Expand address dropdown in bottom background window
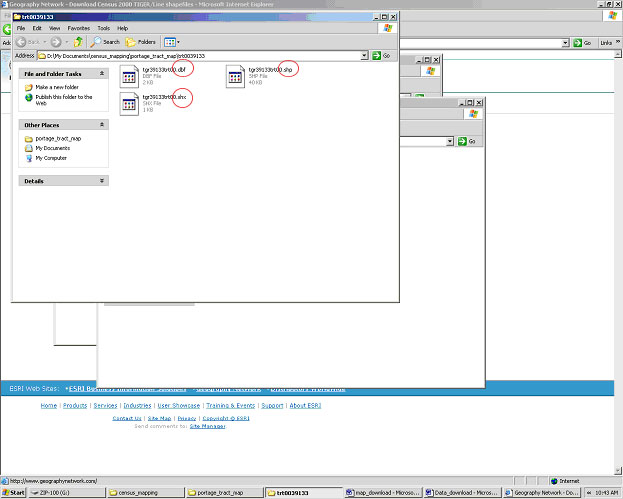623x499 pixels. [450, 141]
